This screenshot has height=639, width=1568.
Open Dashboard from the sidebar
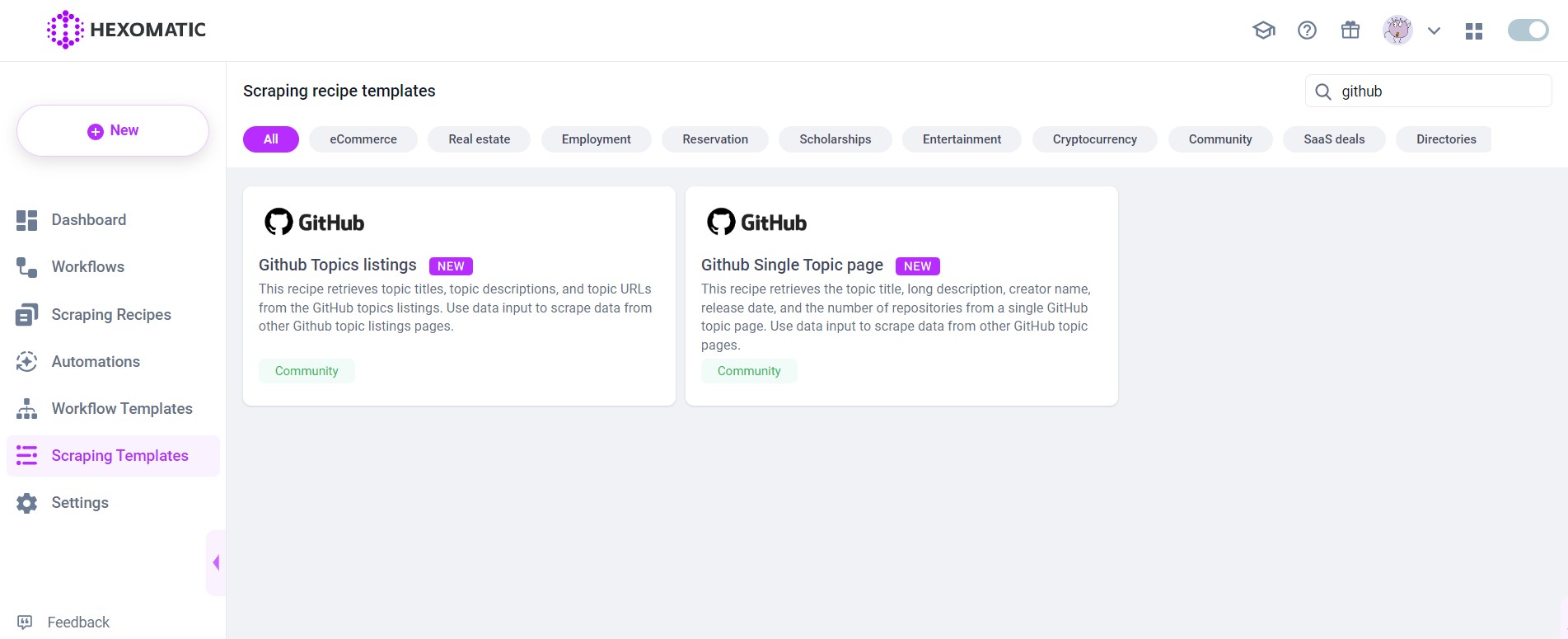[89, 220]
